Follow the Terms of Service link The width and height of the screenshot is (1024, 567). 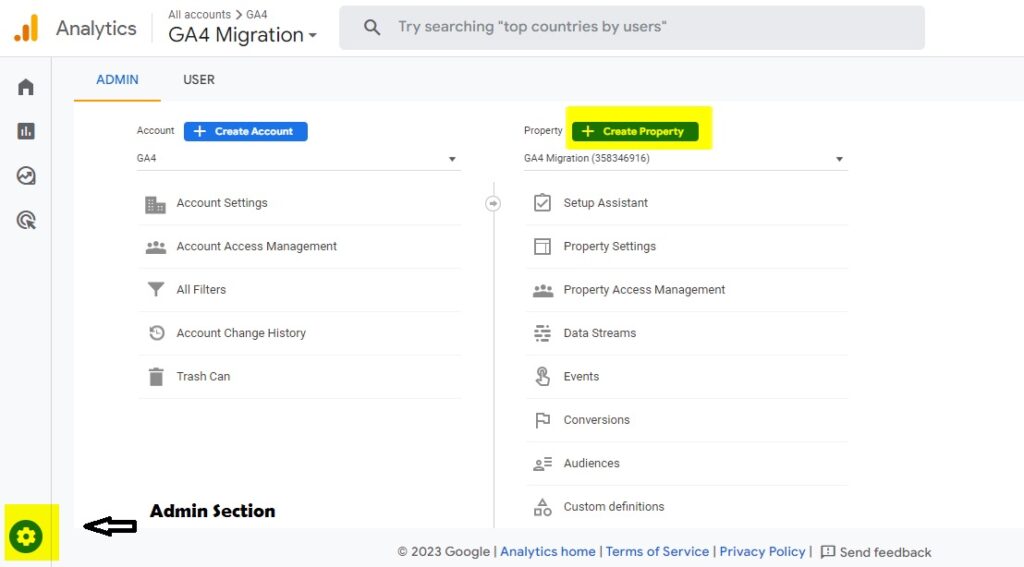coord(657,551)
